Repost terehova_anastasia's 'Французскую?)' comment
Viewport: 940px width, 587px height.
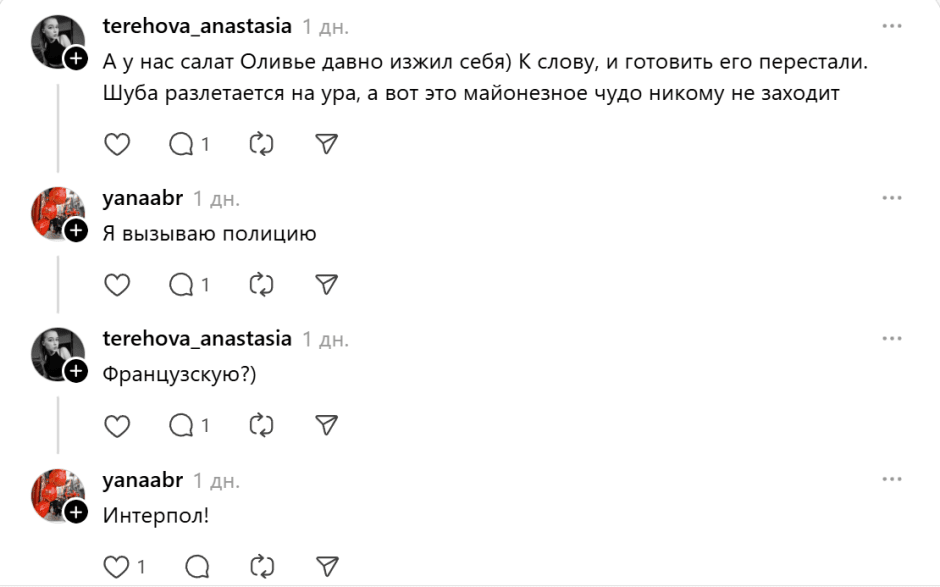click(259, 425)
